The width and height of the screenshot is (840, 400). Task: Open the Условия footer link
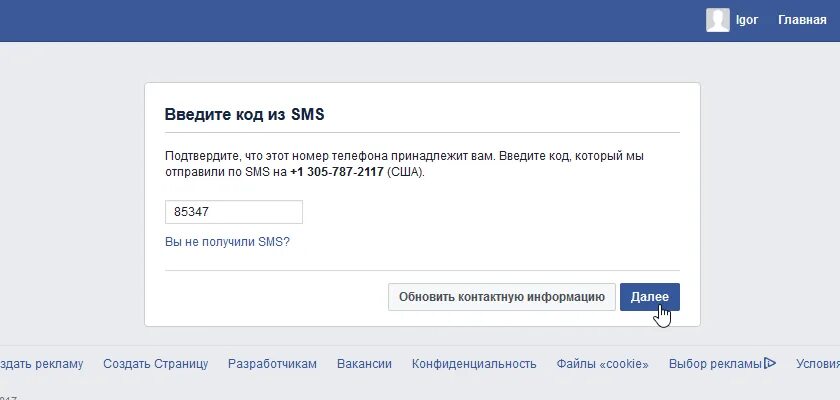point(818,364)
